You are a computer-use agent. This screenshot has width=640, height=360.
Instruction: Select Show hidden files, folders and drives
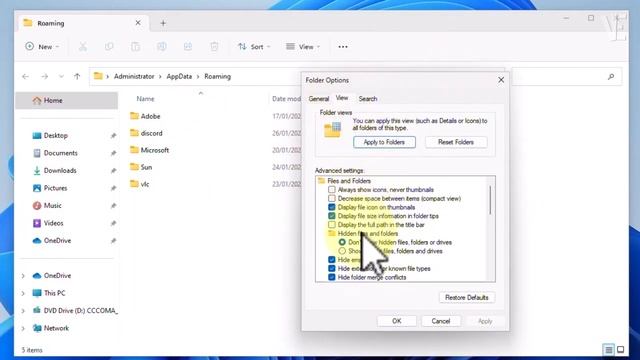pyautogui.click(x=342, y=251)
